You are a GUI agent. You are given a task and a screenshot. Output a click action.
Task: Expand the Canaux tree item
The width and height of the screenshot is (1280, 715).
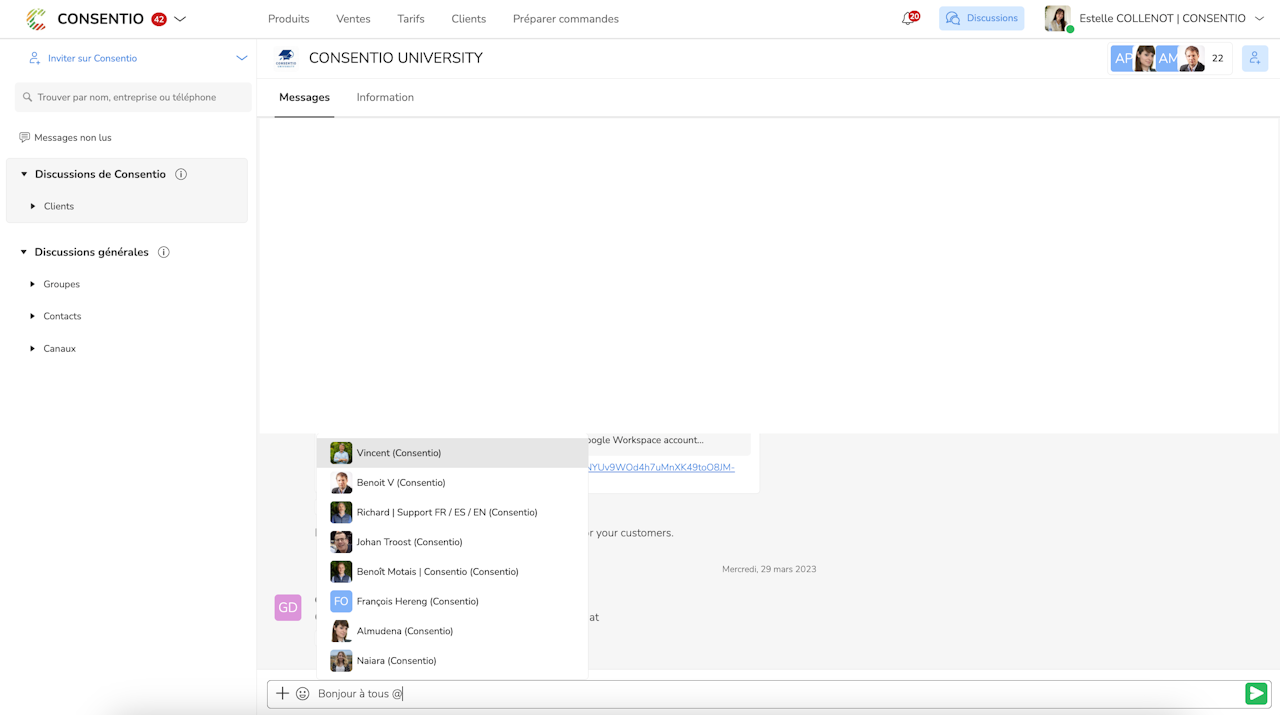click(x=33, y=349)
